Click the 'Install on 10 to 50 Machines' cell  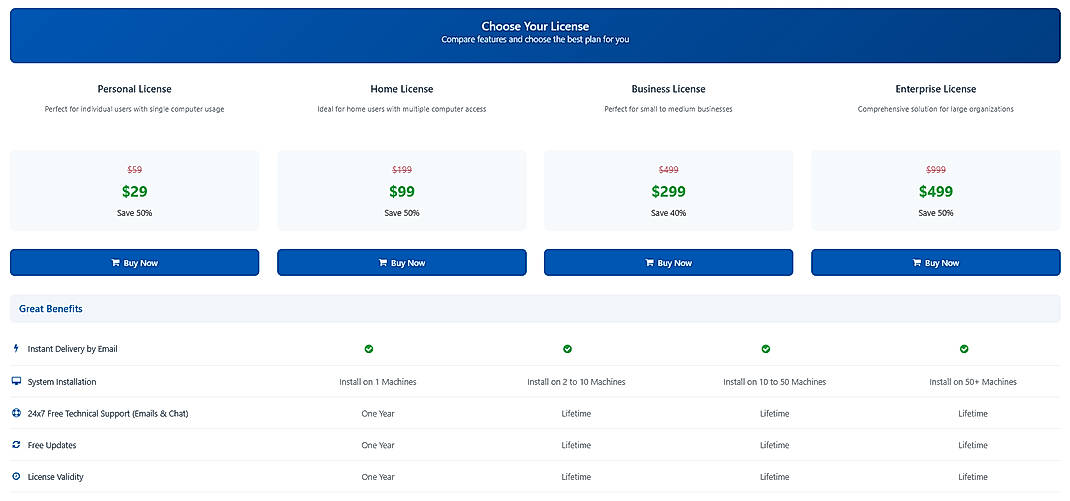click(x=775, y=382)
